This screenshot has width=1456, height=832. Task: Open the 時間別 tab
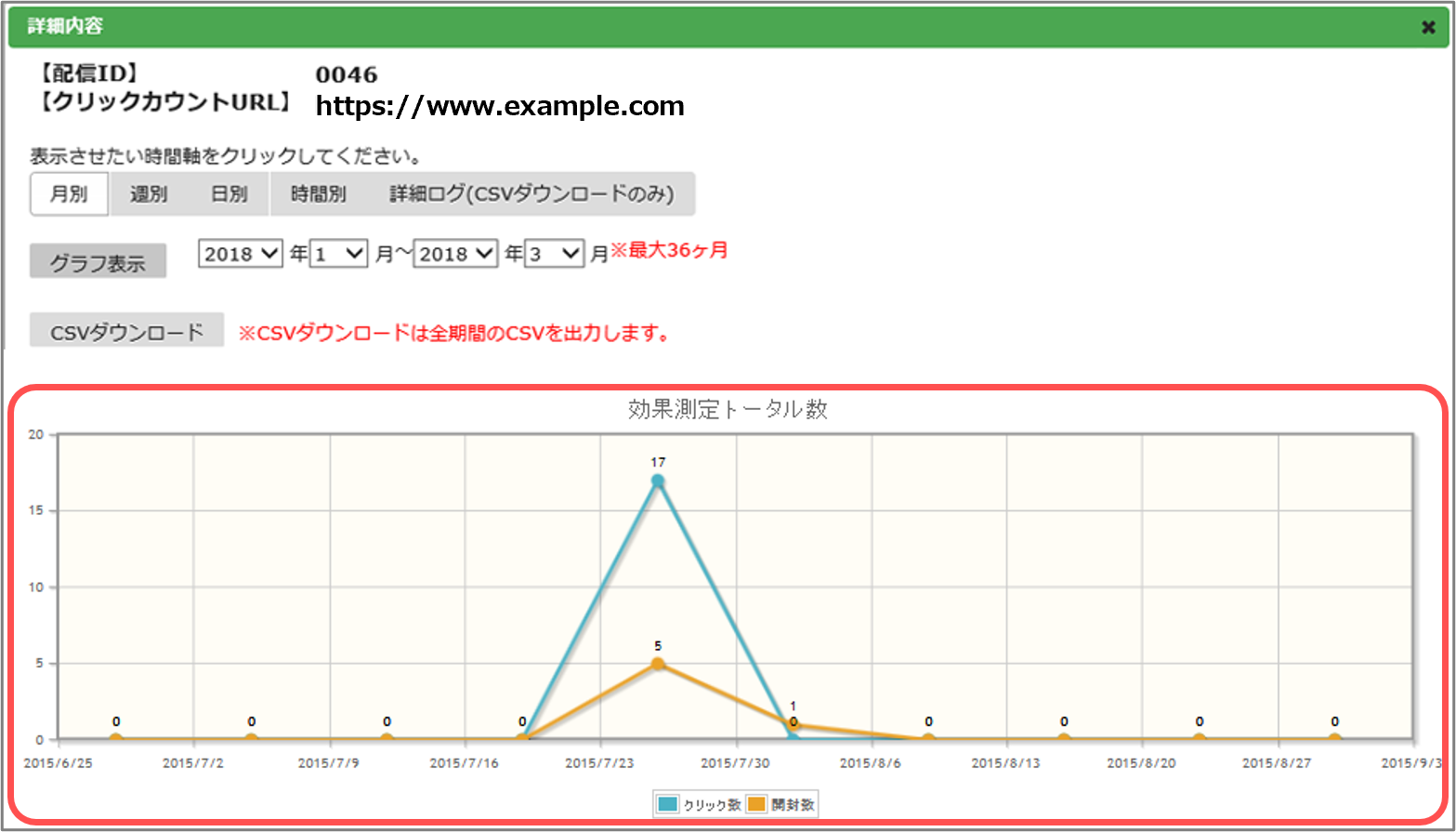tap(318, 194)
